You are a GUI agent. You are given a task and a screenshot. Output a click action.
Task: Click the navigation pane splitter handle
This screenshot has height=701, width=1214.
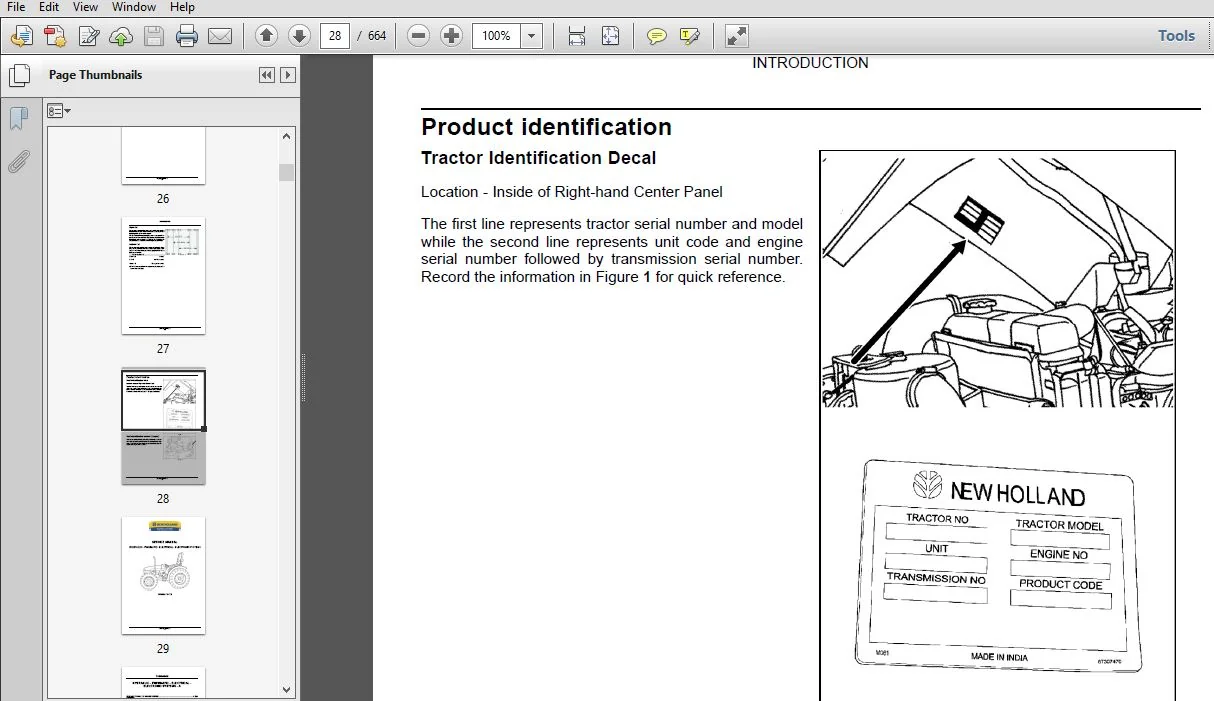click(303, 379)
